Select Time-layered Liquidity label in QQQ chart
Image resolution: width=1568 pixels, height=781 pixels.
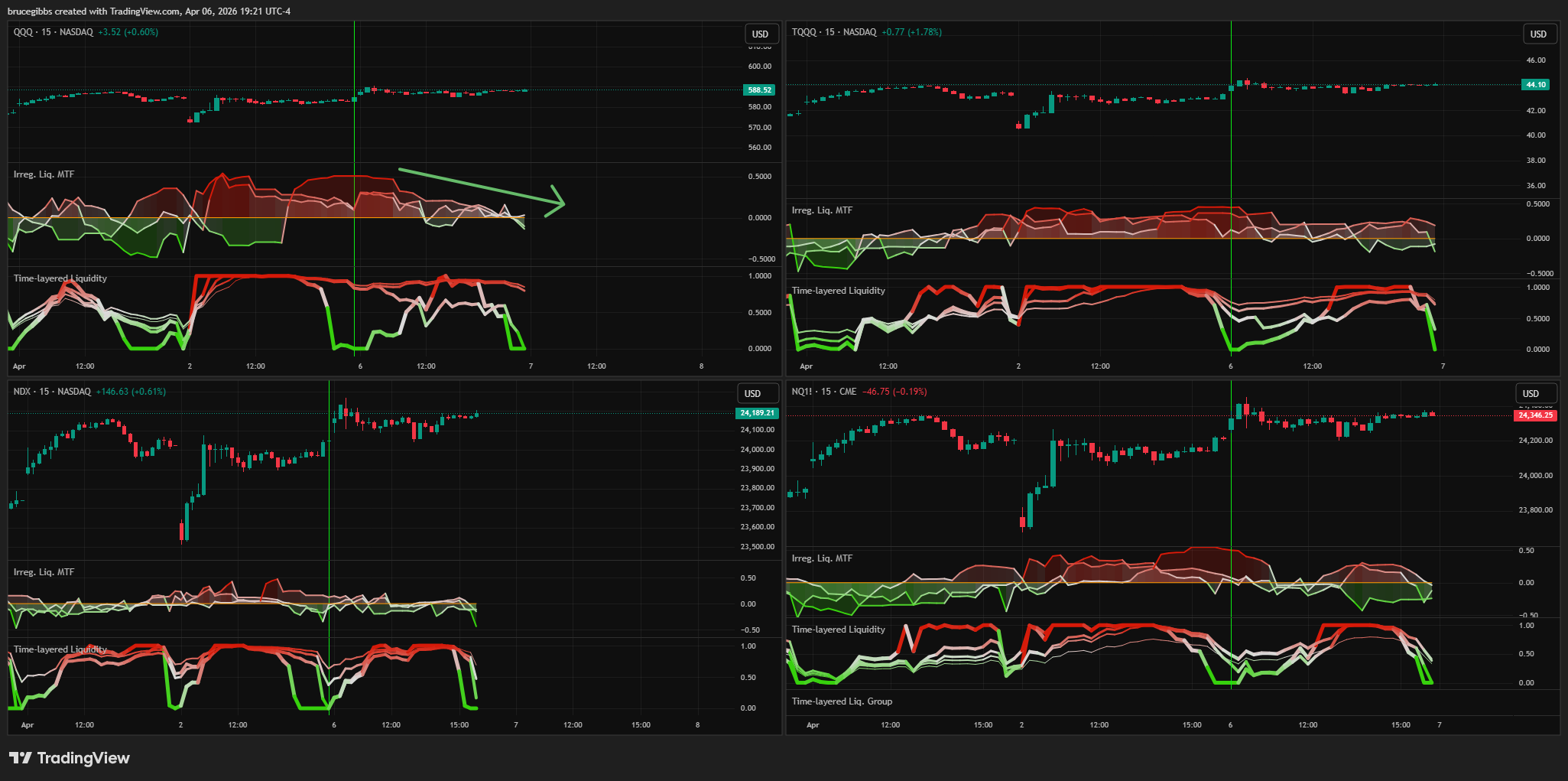pyautogui.click(x=60, y=278)
